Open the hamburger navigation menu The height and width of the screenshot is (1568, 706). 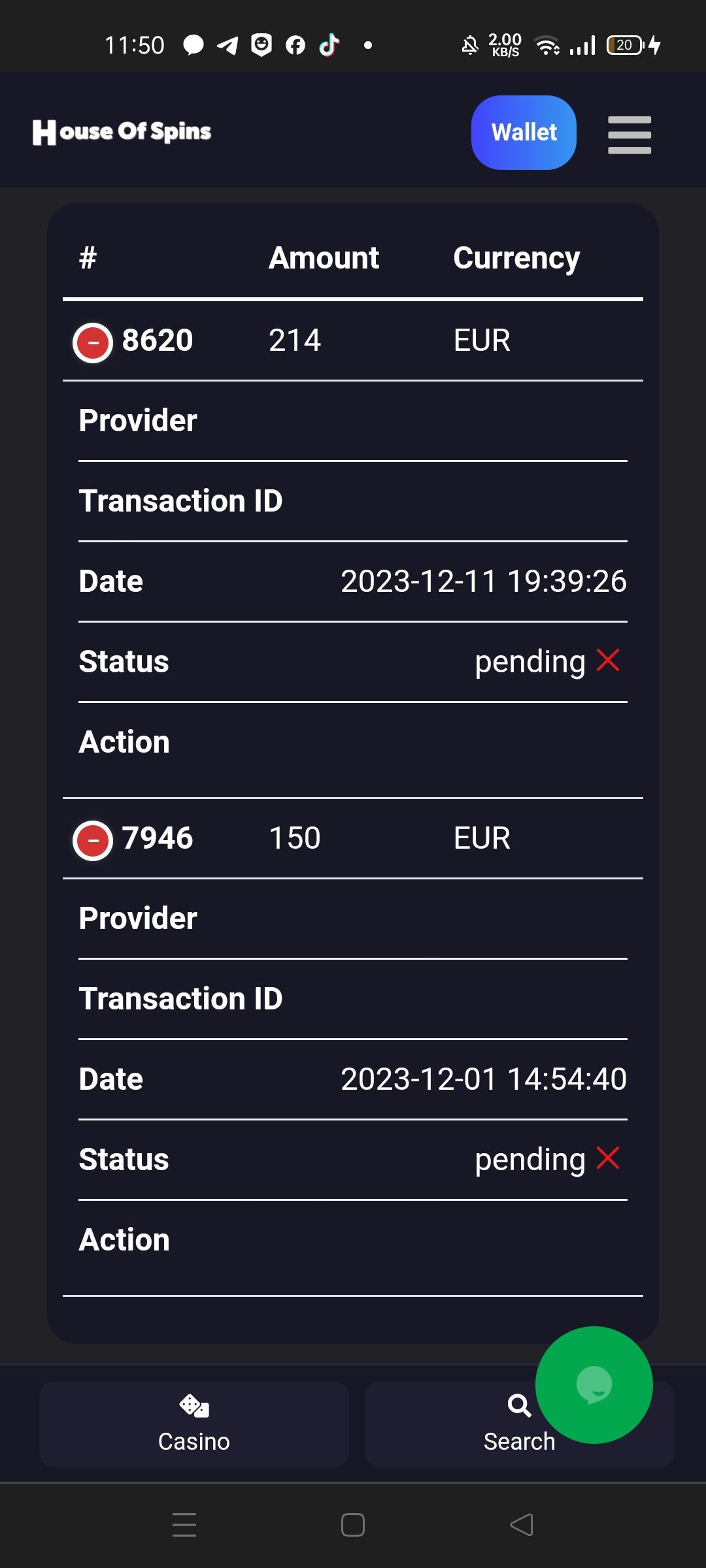point(629,135)
